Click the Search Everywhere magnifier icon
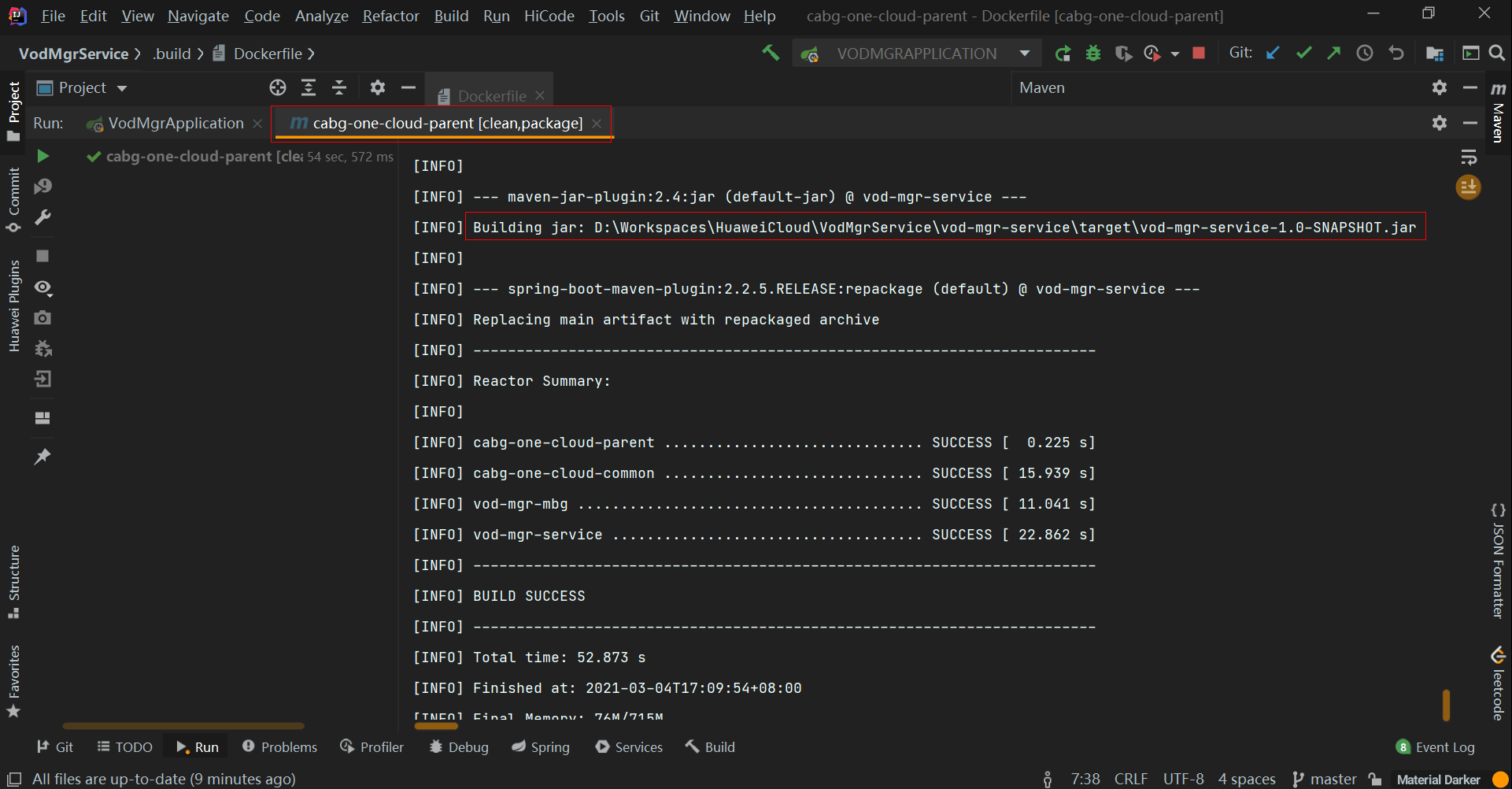This screenshot has width=1512, height=789. 1496,54
